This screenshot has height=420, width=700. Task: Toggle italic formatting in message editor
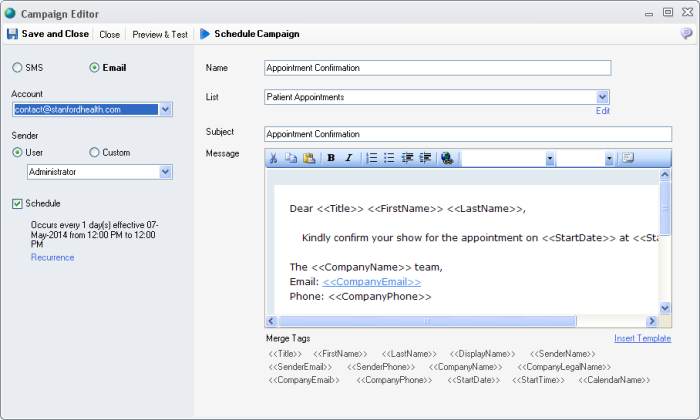pos(348,158)
